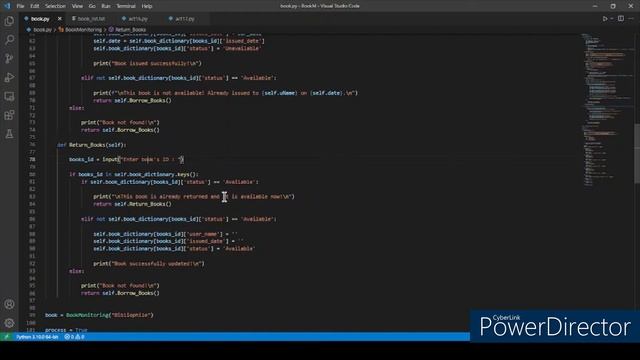Image resolution: width=640 pixels, height=360 pixels.
Task: Click the 'This book is not available' f-string print line
Action: coord(225,93)
